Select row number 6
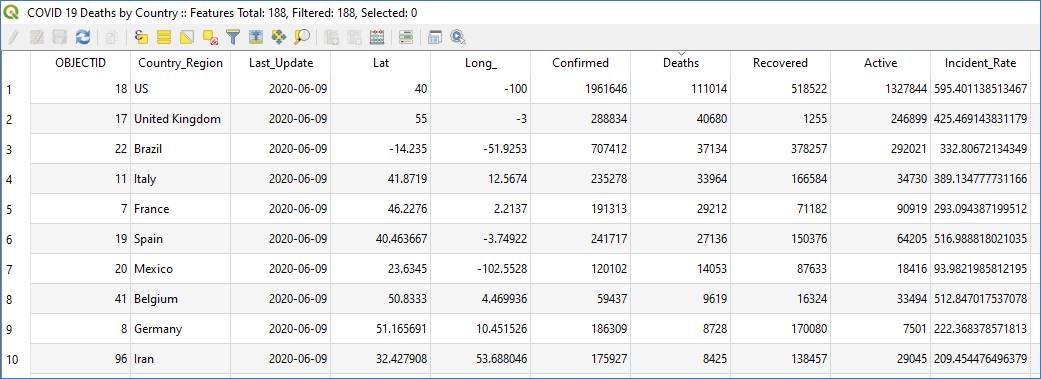The height and width of the screenshot is (379, 1041). click(x=16, y=238)
